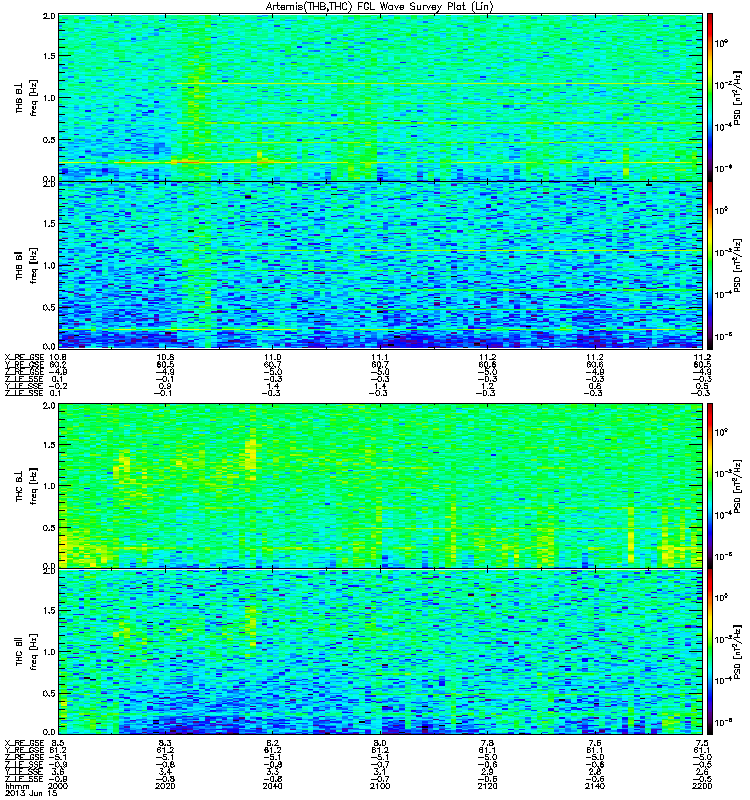The height and width of the screenshot is (800, 750).
Task: Click the "2000" time label on bottom axis
Action: 58,786
